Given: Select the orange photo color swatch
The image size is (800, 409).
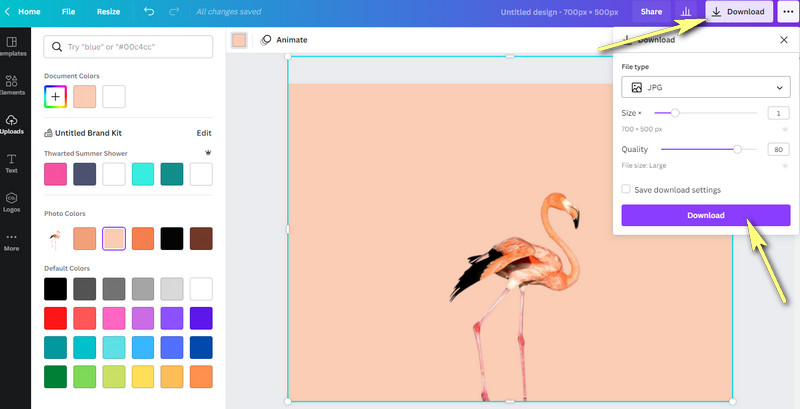Looking at the screenshot, I should tap(143, 239).
